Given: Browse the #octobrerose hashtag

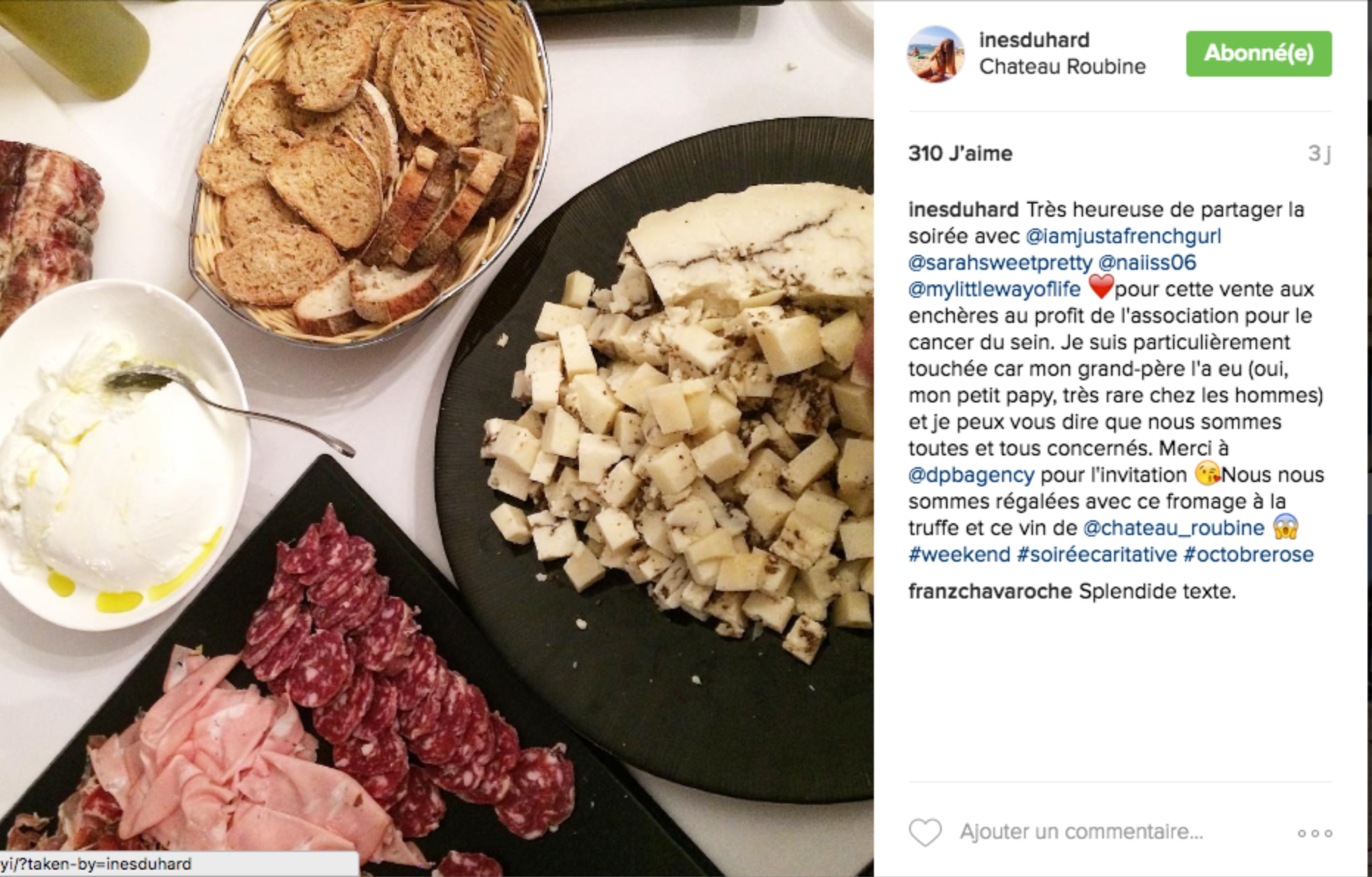Looking at the screenshot, I should [x=1248, y=555].
